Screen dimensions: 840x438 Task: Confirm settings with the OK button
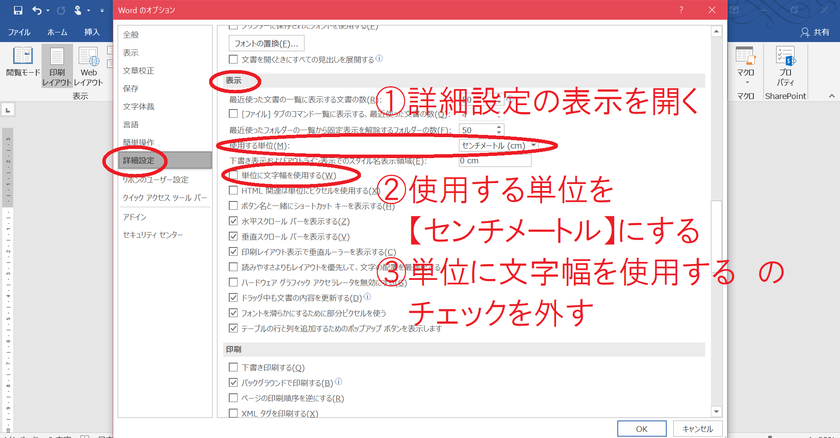pyautogui.click(x=641, y=429)
